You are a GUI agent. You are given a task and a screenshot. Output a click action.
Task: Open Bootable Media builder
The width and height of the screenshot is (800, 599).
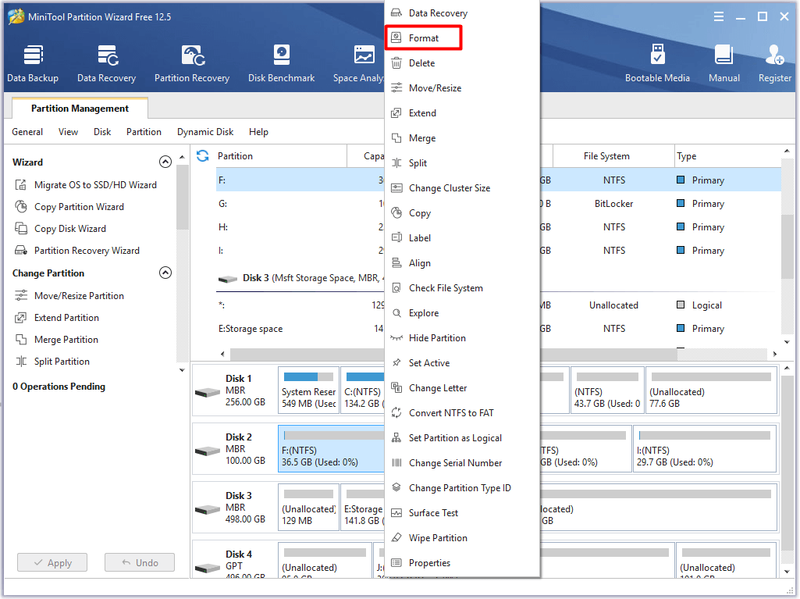(x=657, y=63)
